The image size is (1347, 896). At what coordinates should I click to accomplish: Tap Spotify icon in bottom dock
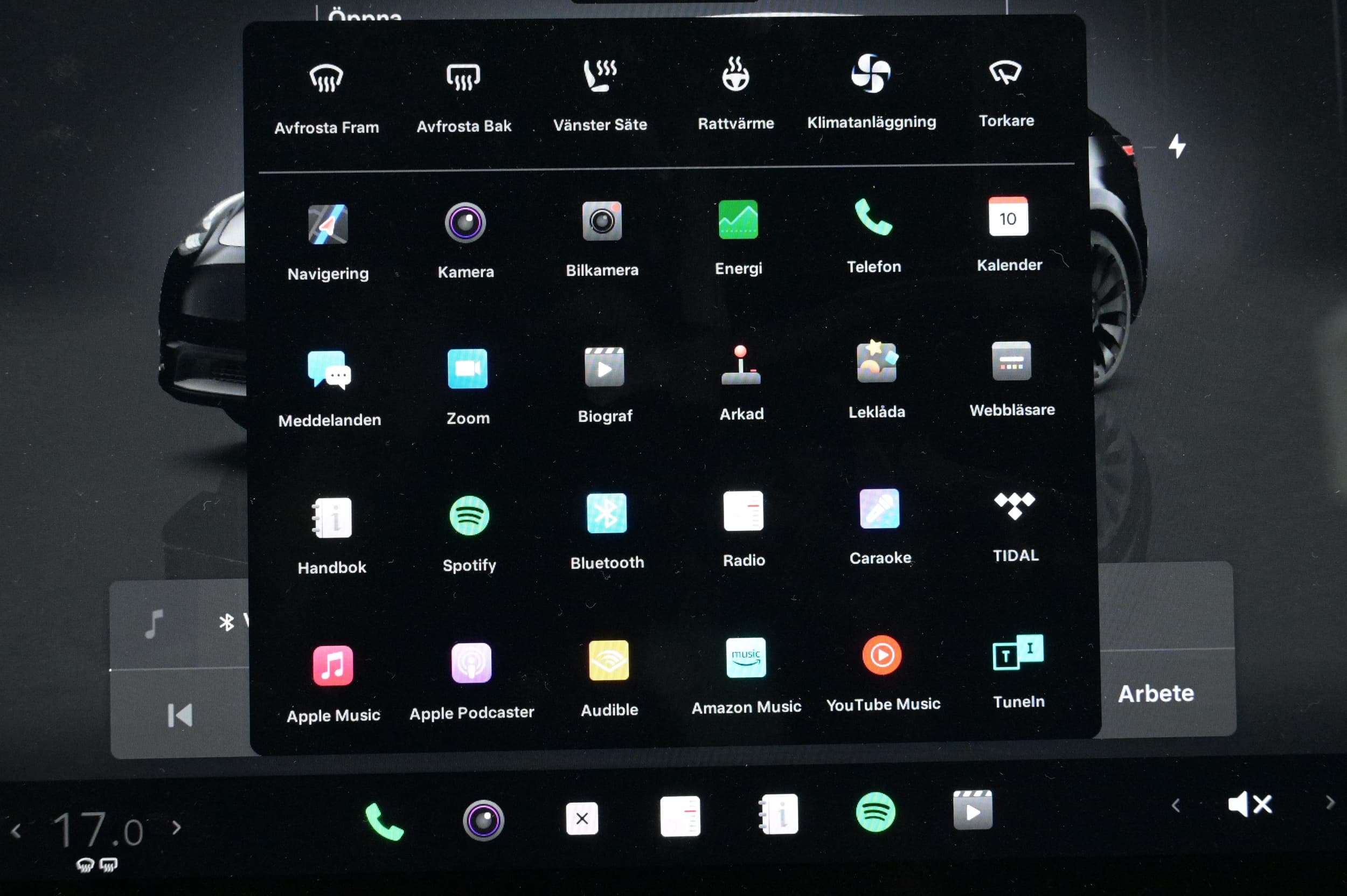[876, 812]
